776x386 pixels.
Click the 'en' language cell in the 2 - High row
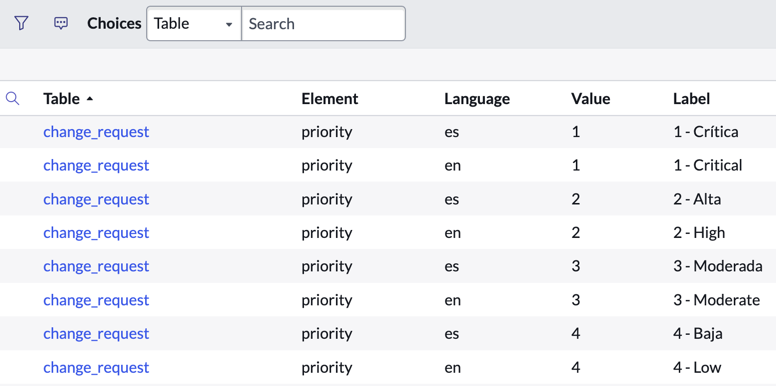click(x=452, y=233)
